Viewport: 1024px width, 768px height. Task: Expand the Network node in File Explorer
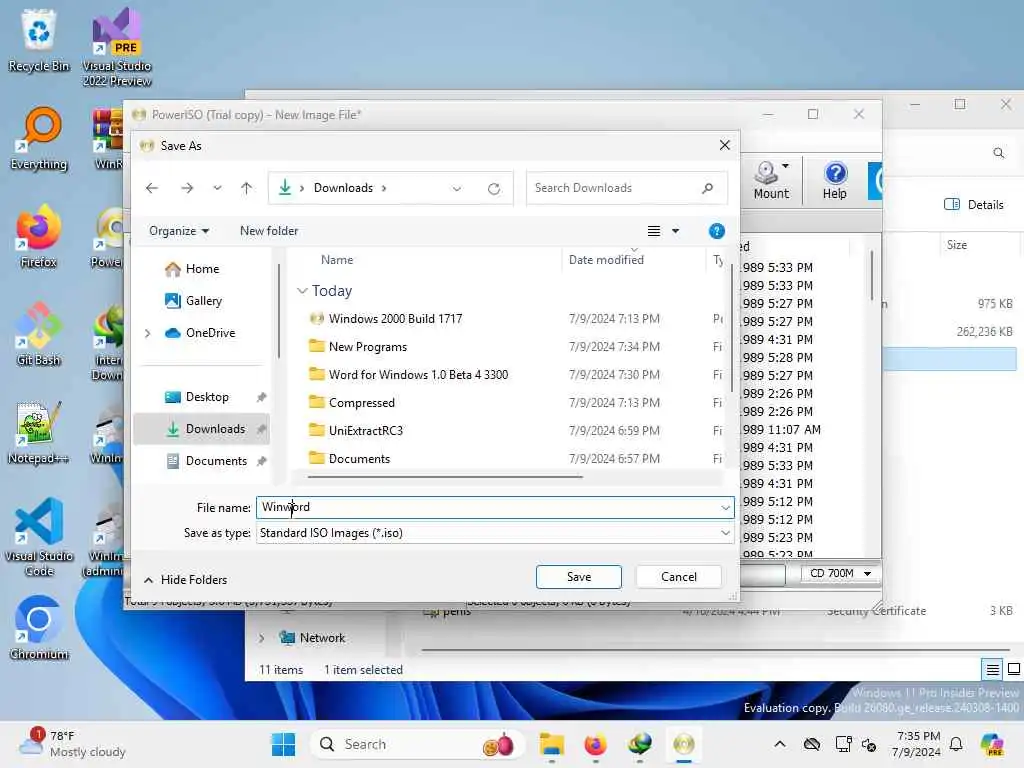coord(261,638)
